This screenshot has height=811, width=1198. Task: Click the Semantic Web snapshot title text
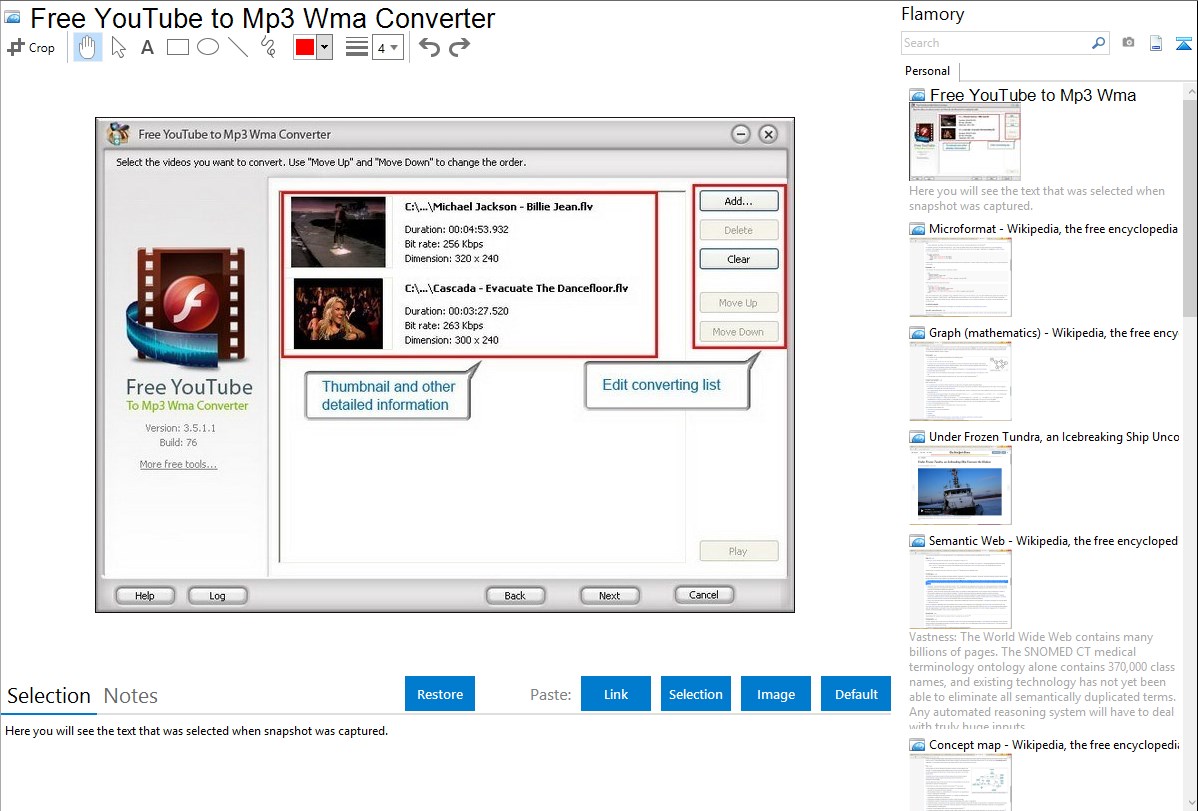[x=1053, y=541]
